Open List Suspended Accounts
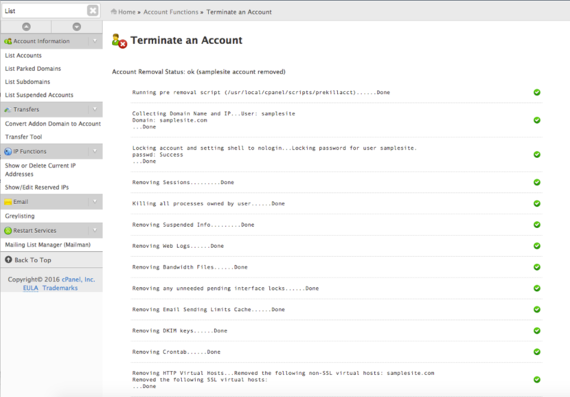570x397 pixels. (39, 95)
